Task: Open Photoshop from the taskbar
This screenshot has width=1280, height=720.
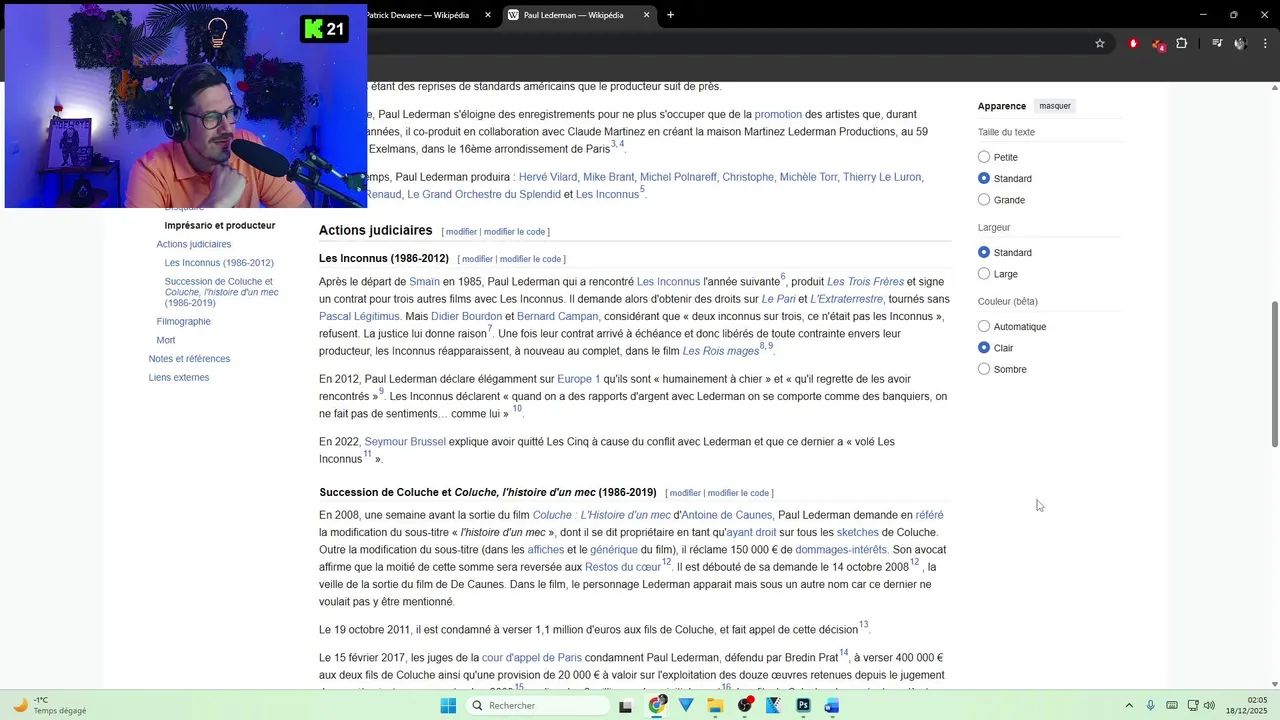Action: tap(803, 705)
